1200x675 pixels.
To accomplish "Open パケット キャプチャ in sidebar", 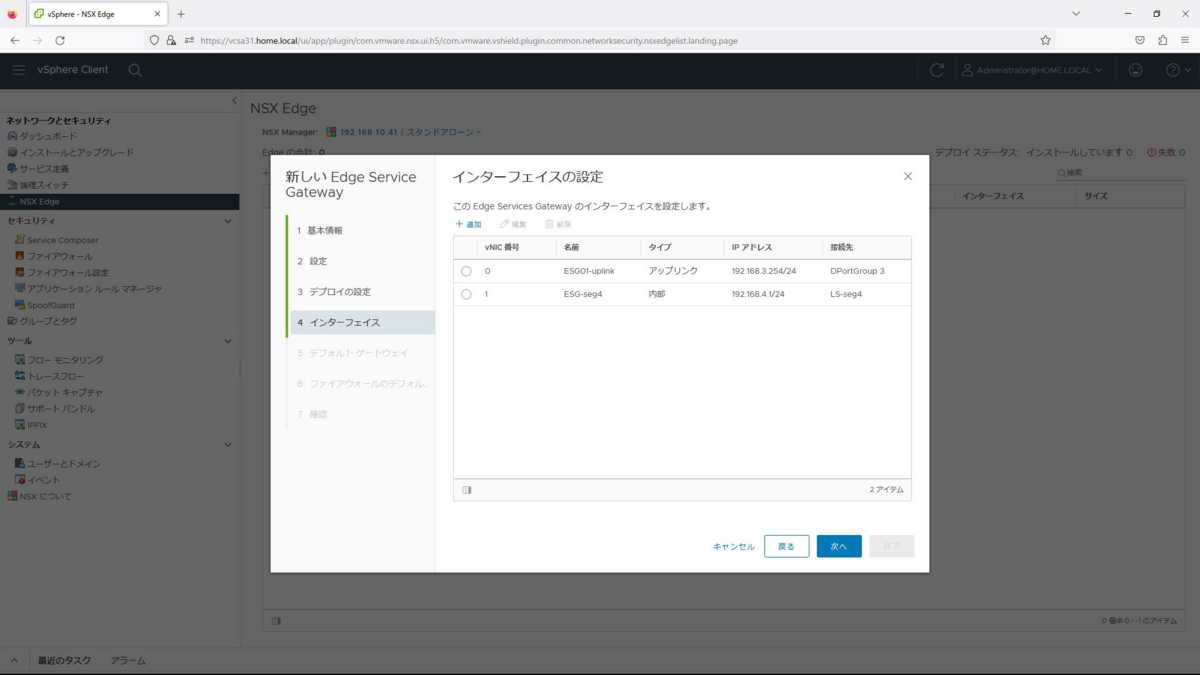I will point(65,392).
